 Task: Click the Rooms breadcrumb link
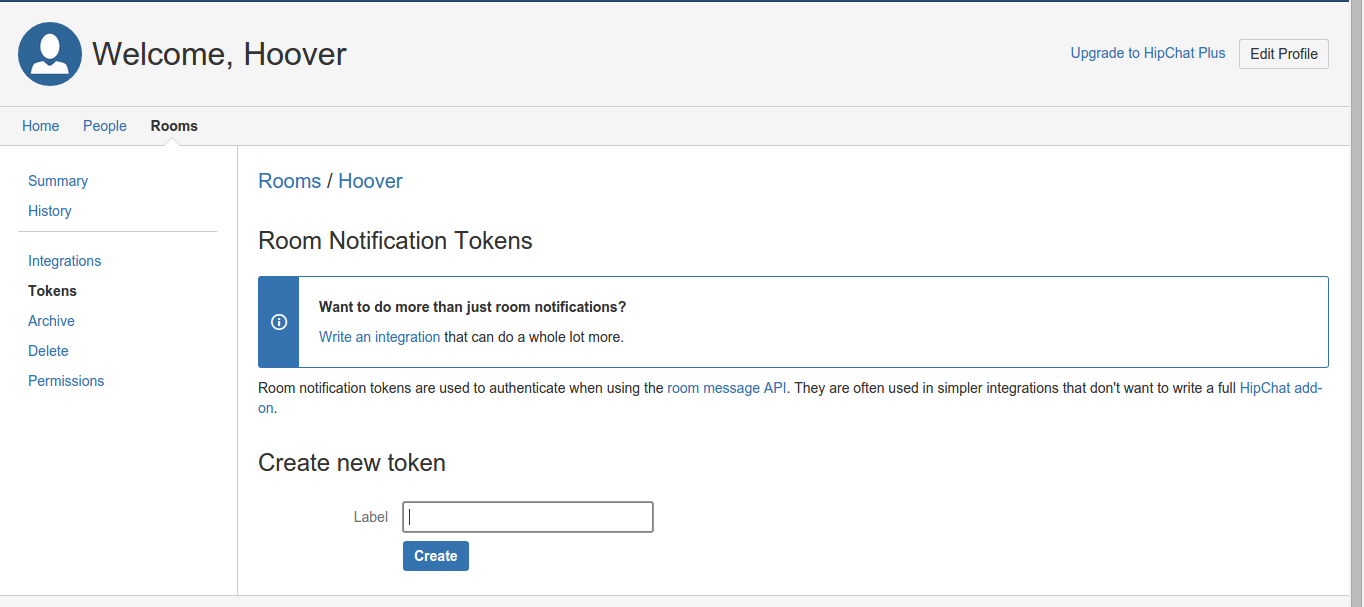tap(289, 181)
